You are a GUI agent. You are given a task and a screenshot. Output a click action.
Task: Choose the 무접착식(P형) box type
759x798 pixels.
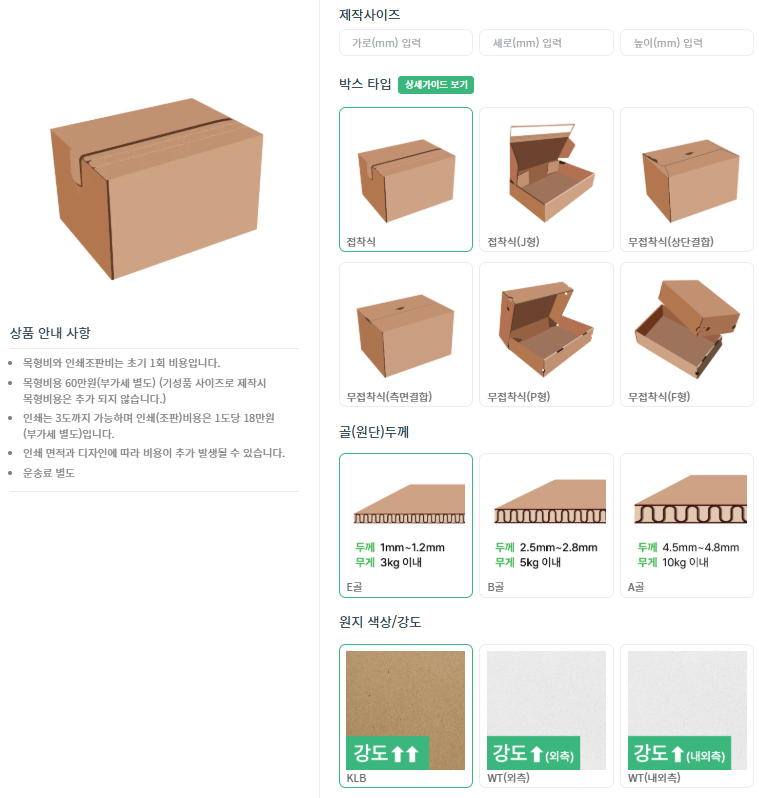[546, 334]
